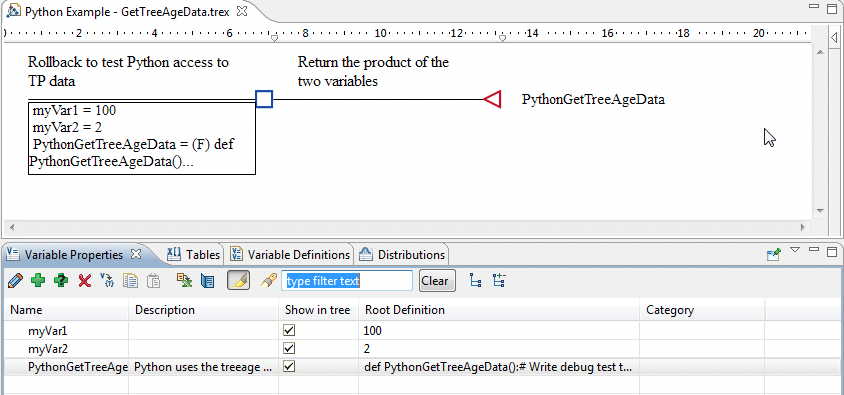Click the V-arrow variable convert icon
Viewport: 844px width, 395px height.
(107, 280)
